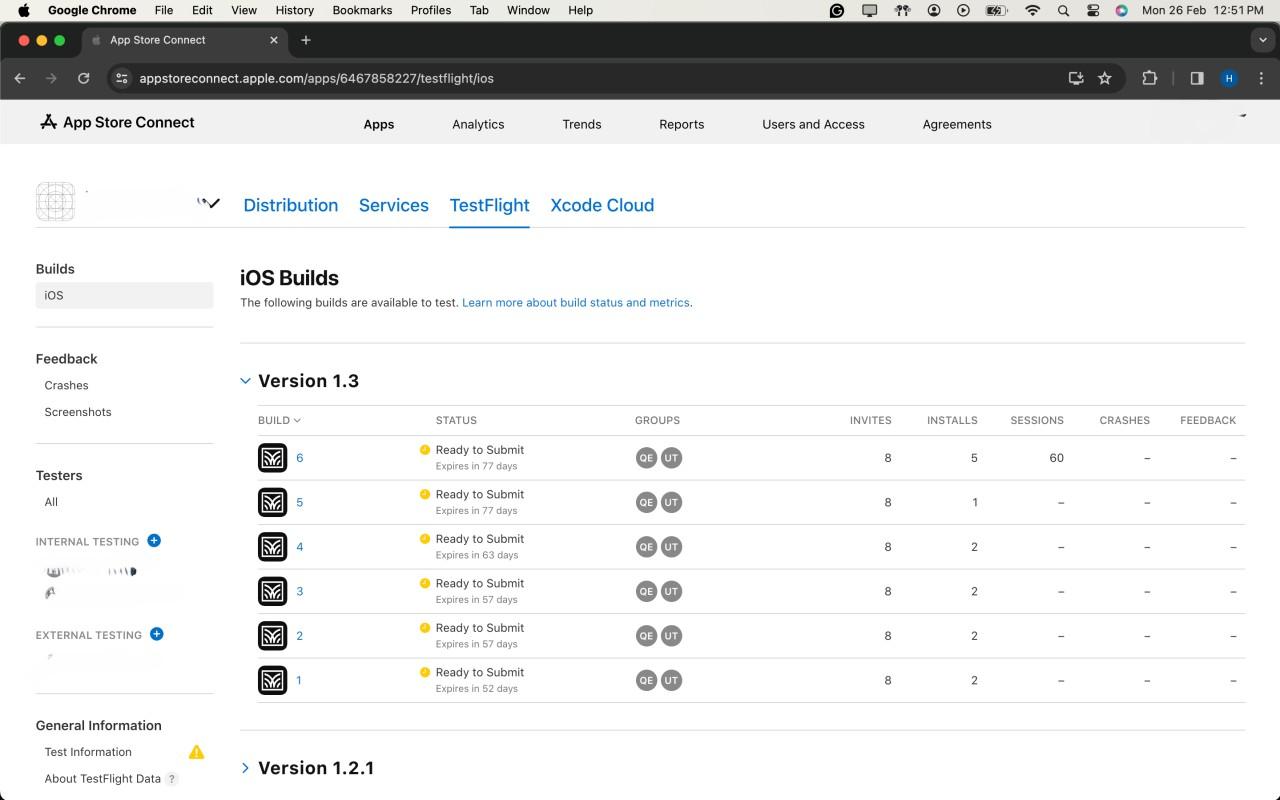Select iOS under Builds sidebar
Image resolution: width=1280 pixels, height=800 pixels.
click(x=124, y=295)
